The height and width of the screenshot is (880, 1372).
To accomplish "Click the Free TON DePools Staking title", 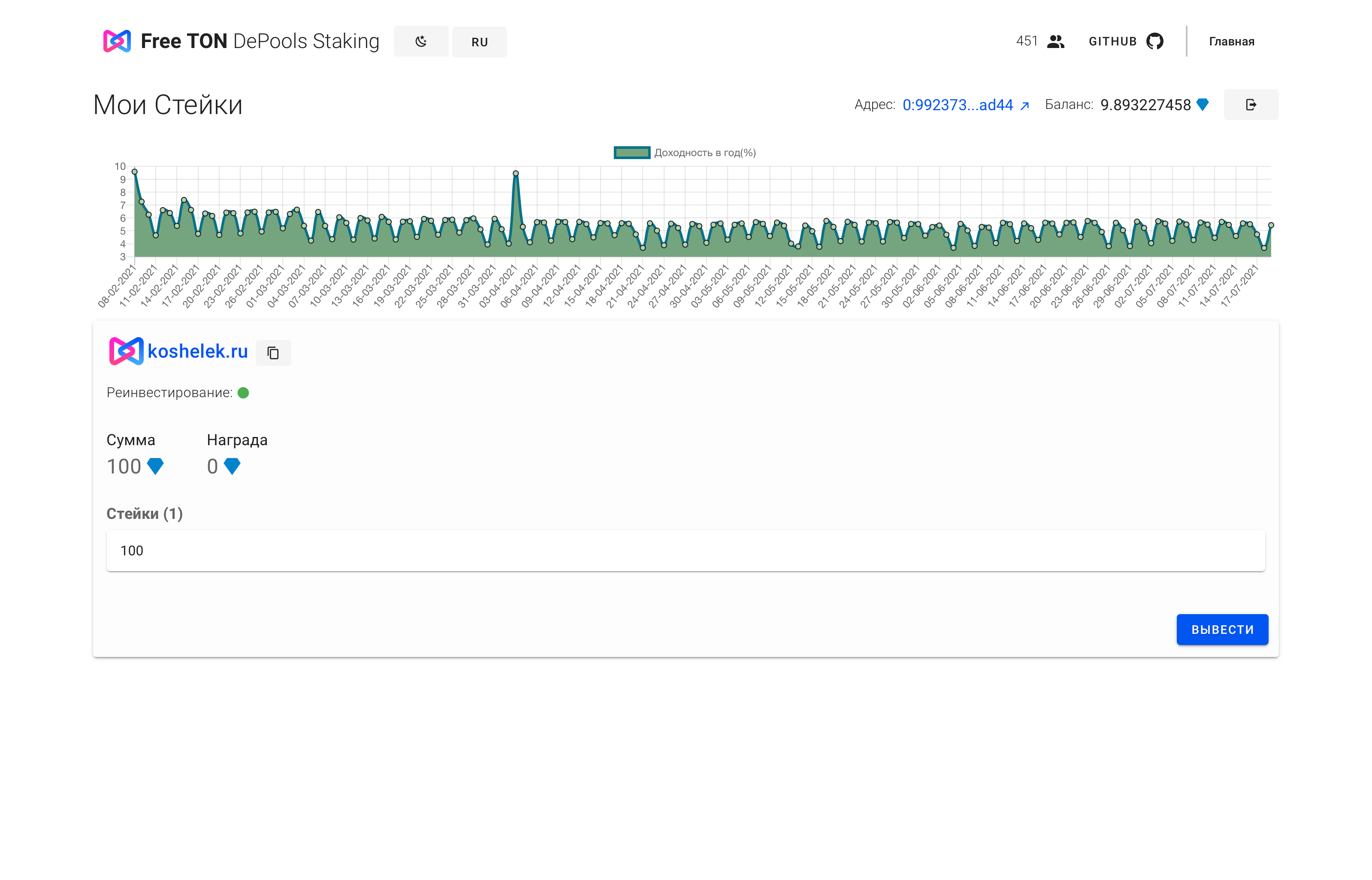I will coord(260,41).
